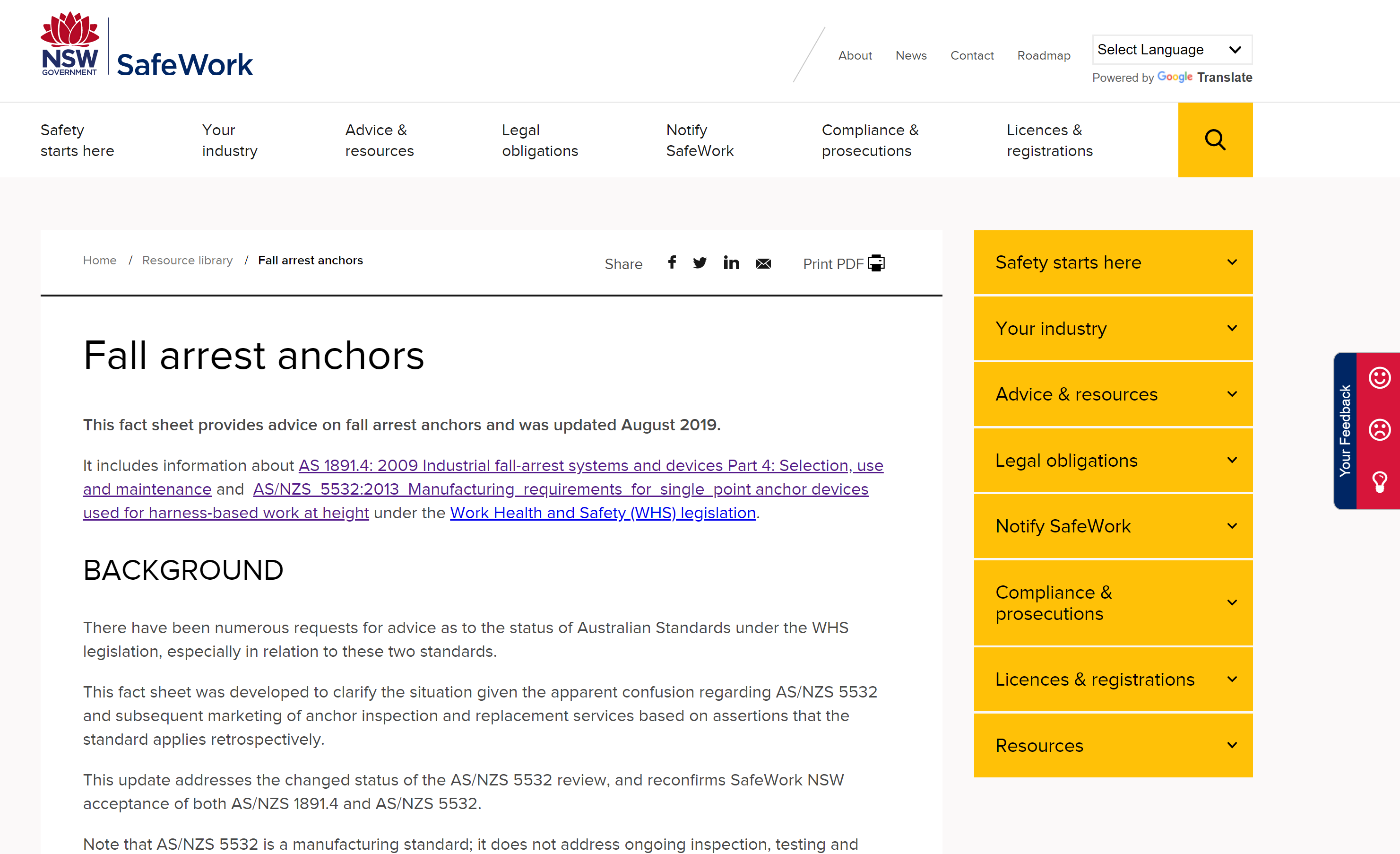Open the Select Language dropdown
The image size is (1400, 854).
1172,50
